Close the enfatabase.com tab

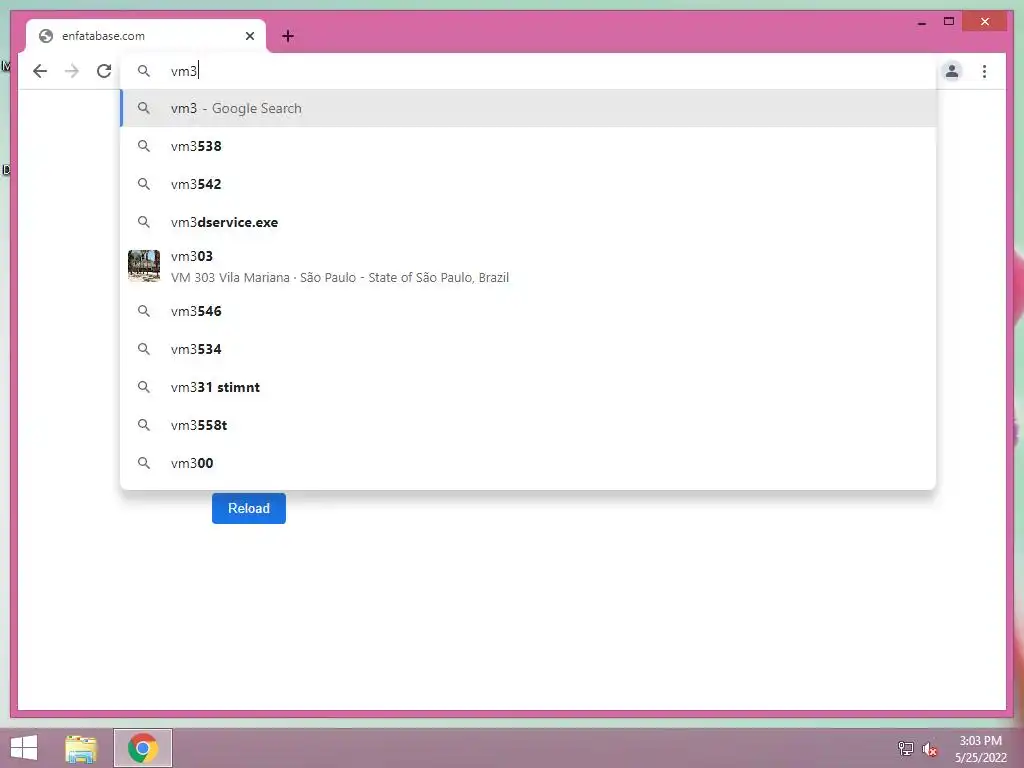point(249,36)
